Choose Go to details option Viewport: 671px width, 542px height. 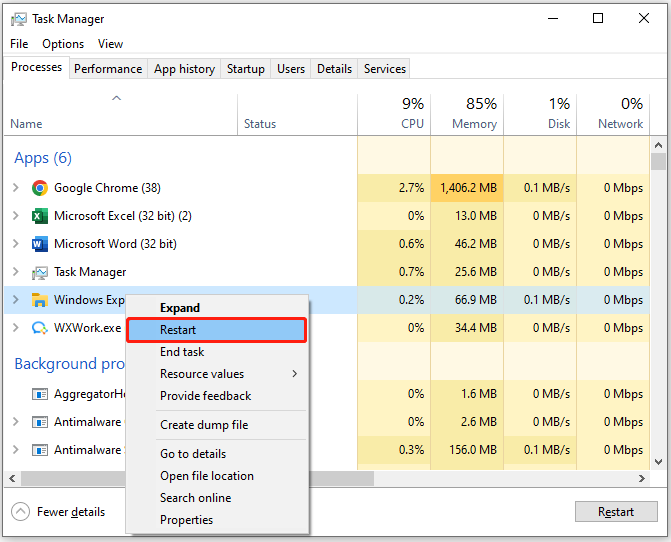click(217, 453)
